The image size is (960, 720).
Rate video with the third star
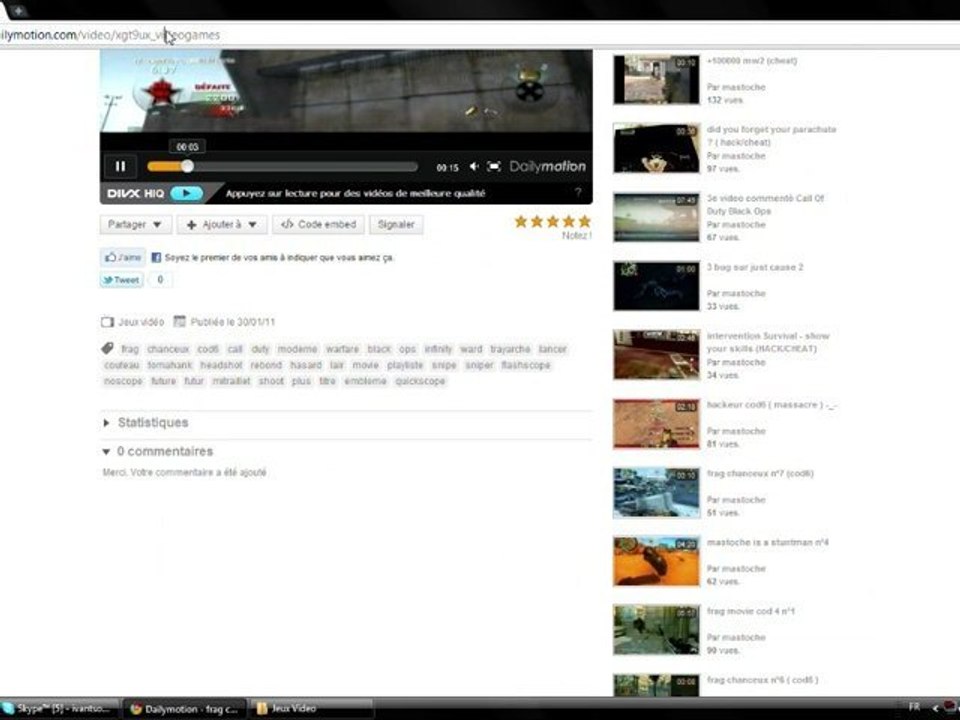[x=553, y=221]
